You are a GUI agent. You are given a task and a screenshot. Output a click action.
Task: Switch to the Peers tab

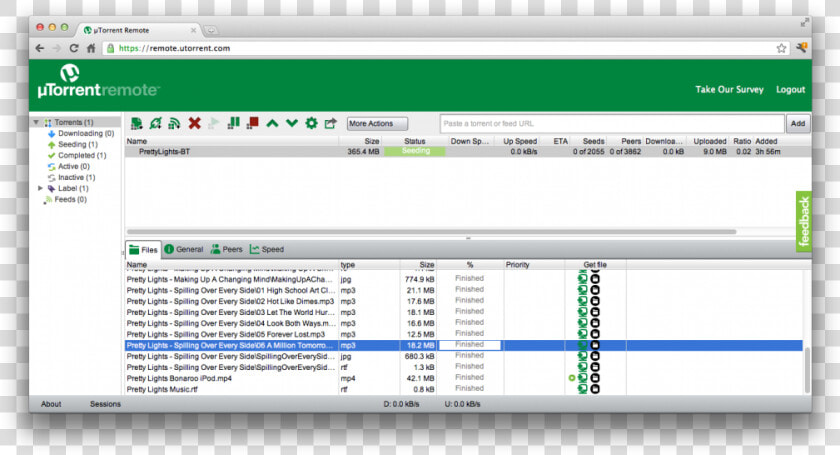pos(226,249)
